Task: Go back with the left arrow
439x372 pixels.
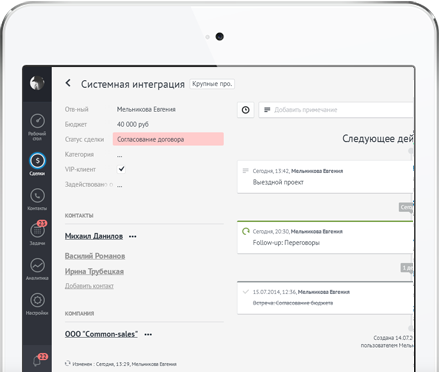Action: (68, 83)
